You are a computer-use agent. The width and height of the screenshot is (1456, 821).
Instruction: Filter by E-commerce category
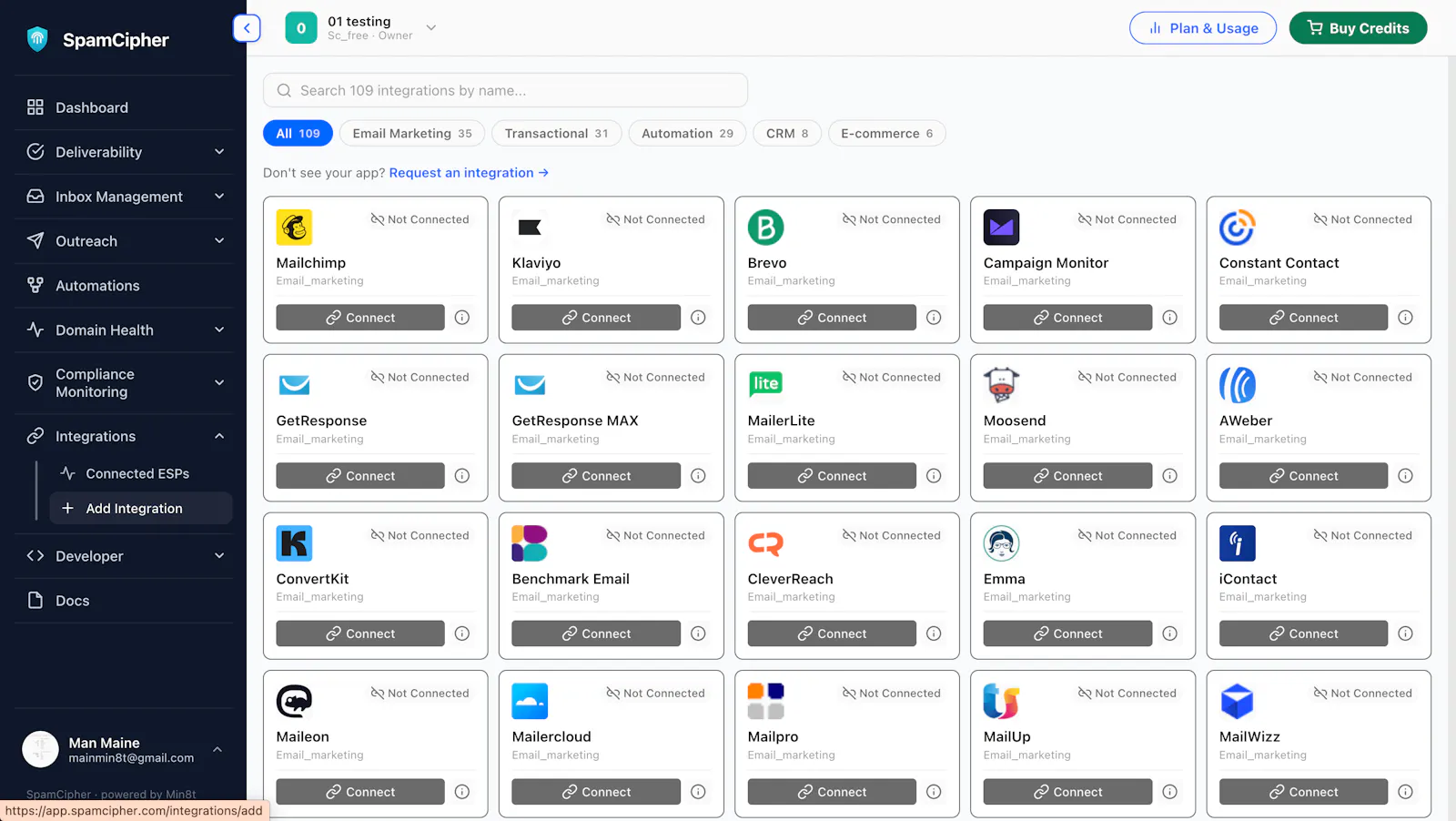[886, 134]
